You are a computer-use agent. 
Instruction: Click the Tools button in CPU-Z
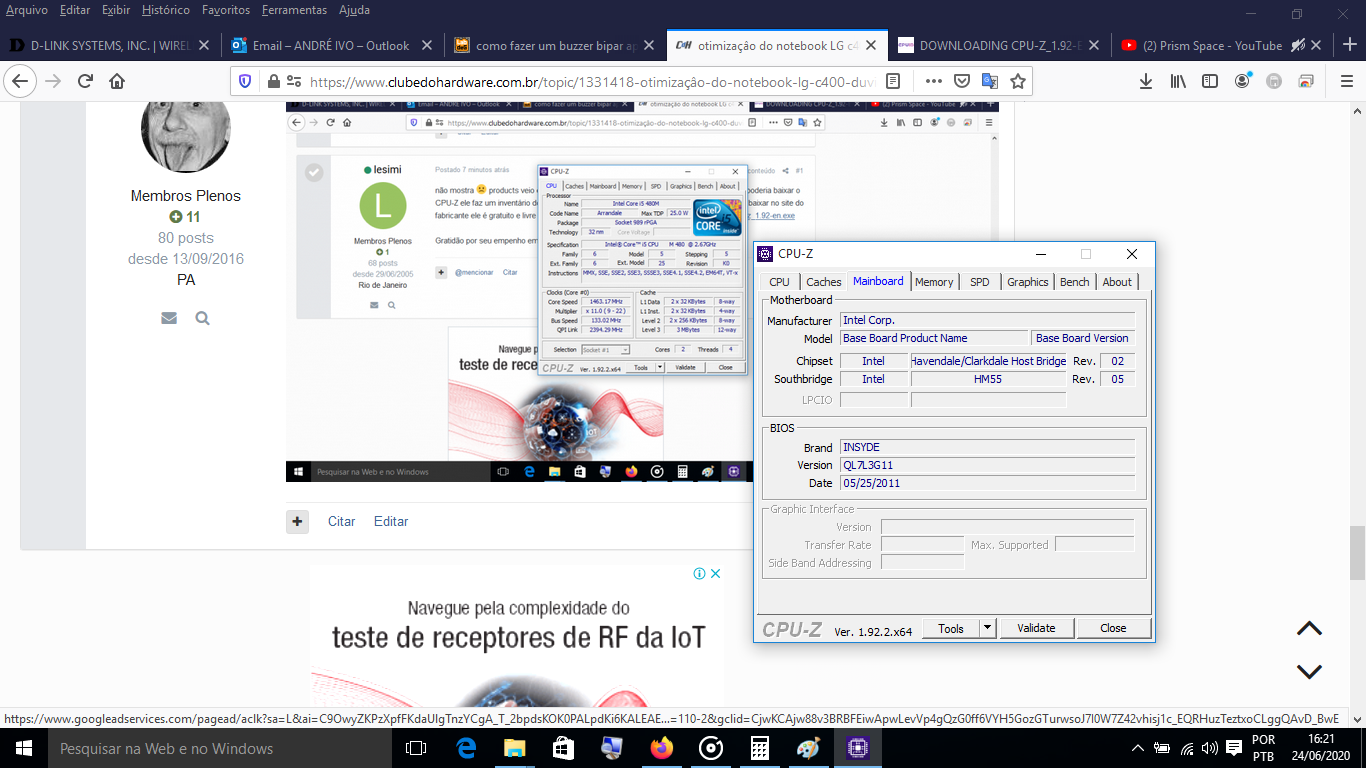tap(951, 628)
